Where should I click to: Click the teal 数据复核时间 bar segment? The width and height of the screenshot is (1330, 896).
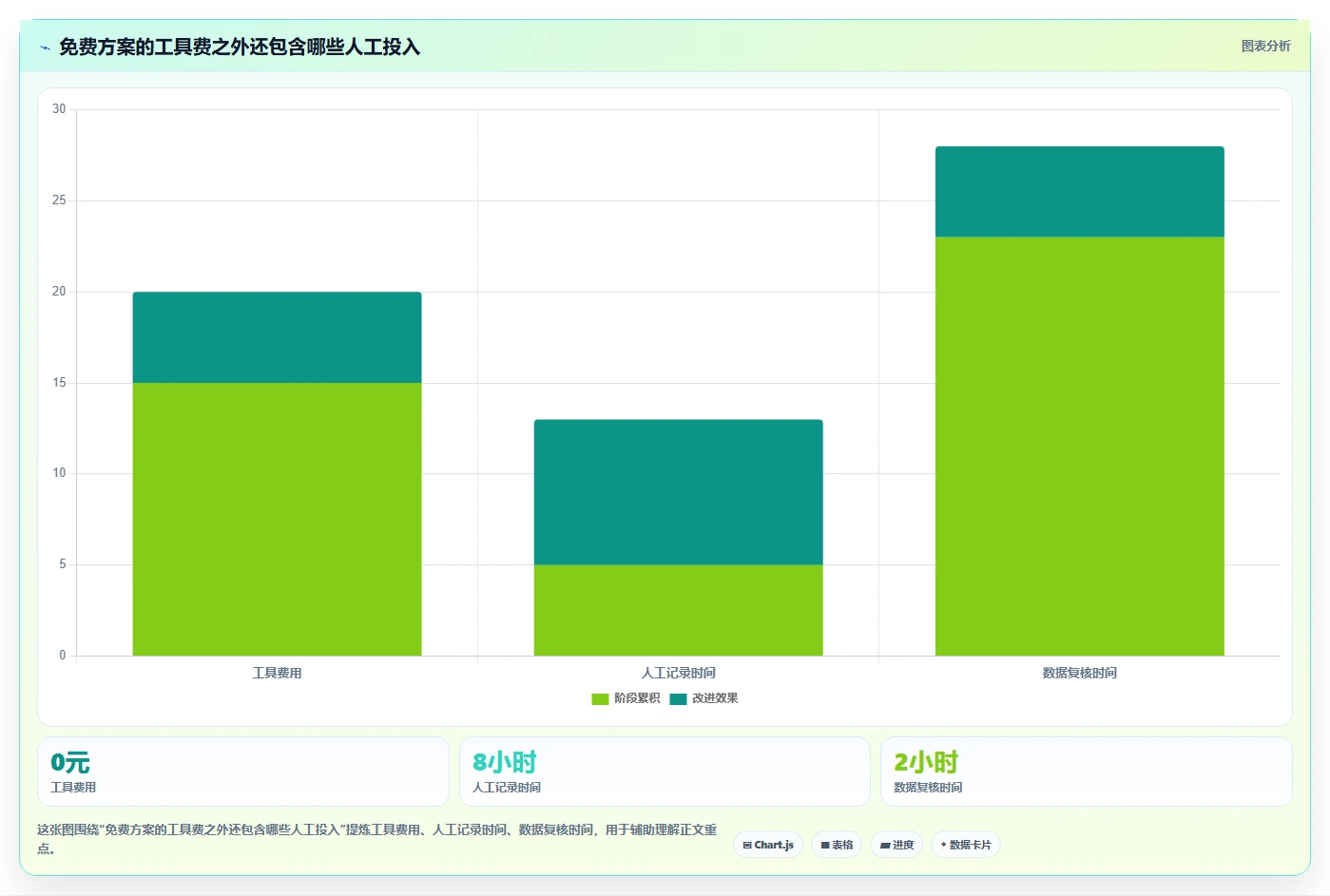(1079, 192)
